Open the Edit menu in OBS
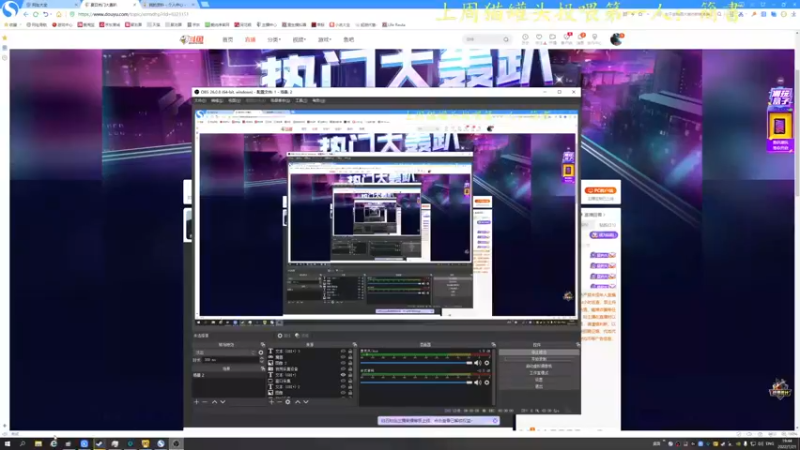800x450 pixels. click(217, 101)
